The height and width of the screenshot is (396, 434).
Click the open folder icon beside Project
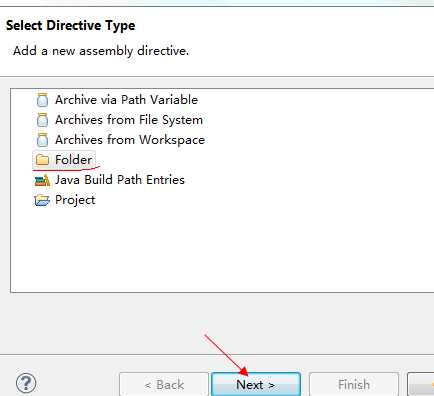pyautogui.click(x=42, y=200)
